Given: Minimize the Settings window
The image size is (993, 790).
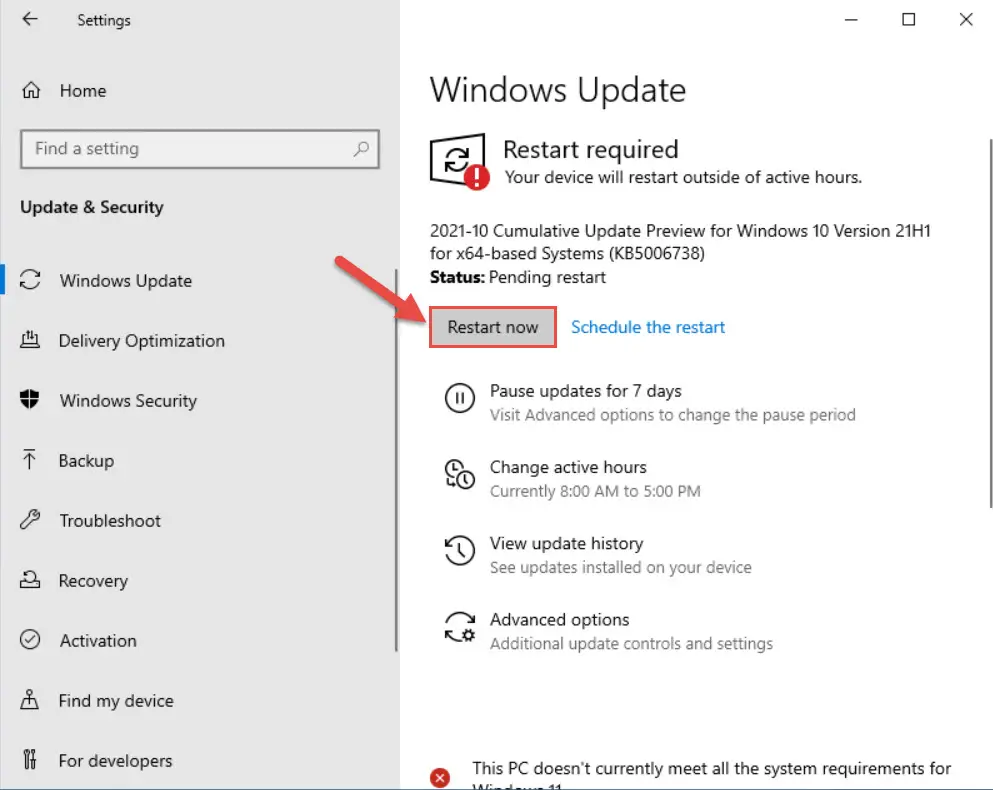Looking at the screenshot, I should pyautogui.click(x=851, y=20).
